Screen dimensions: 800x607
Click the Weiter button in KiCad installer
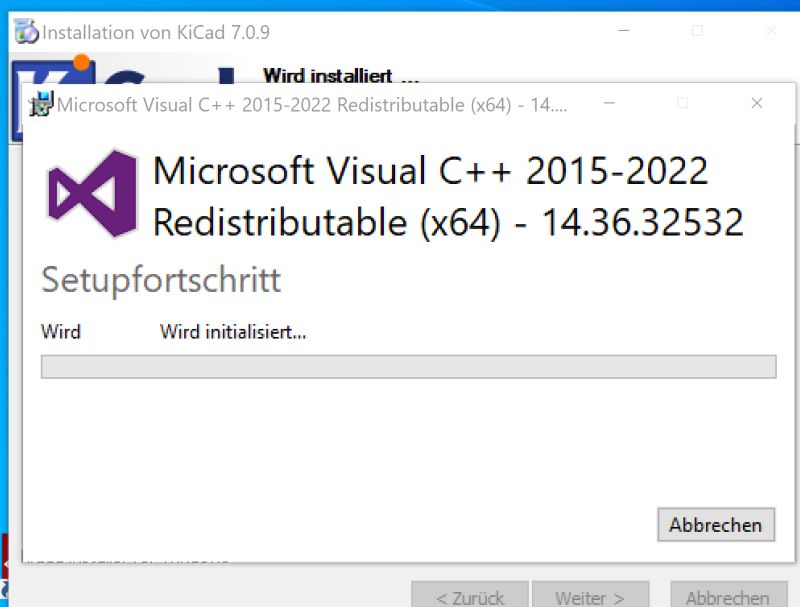coord(590,596)
